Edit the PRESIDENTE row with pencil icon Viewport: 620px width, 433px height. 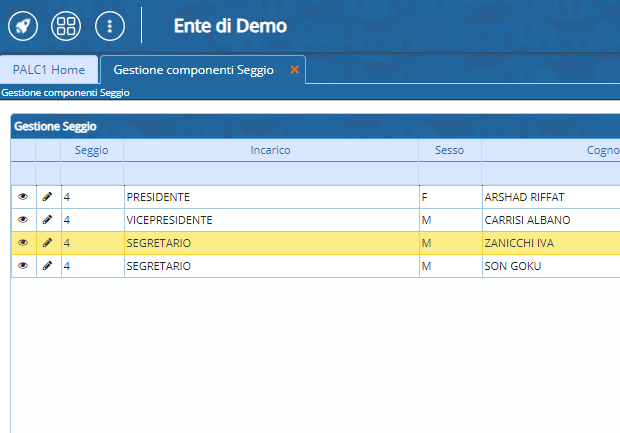[x=47, y=197]
